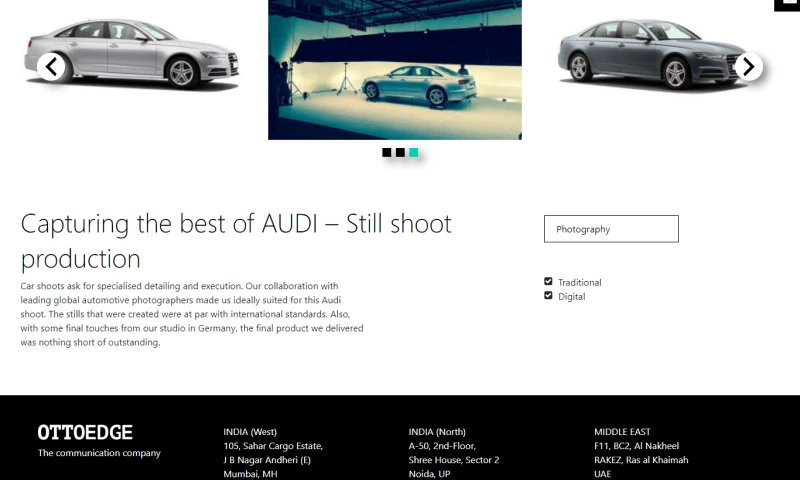Screen dimensions: 800x480
Task: Open the grey Audi image on right
Action: (653, 54)
